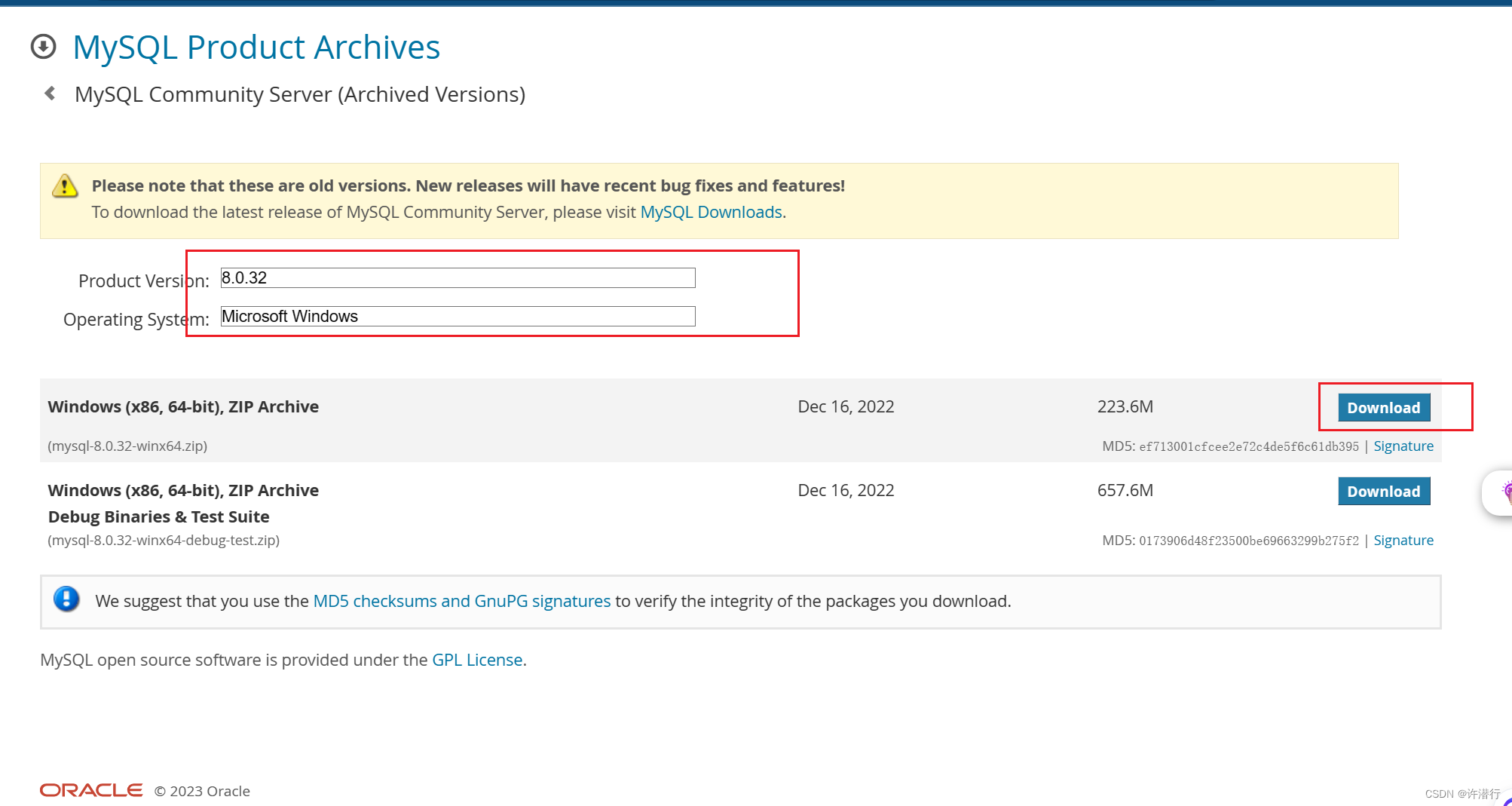Screen dimensions: 1512x806
Task: Click the download circle icon beside the page title
Action: tap(44, 47)
